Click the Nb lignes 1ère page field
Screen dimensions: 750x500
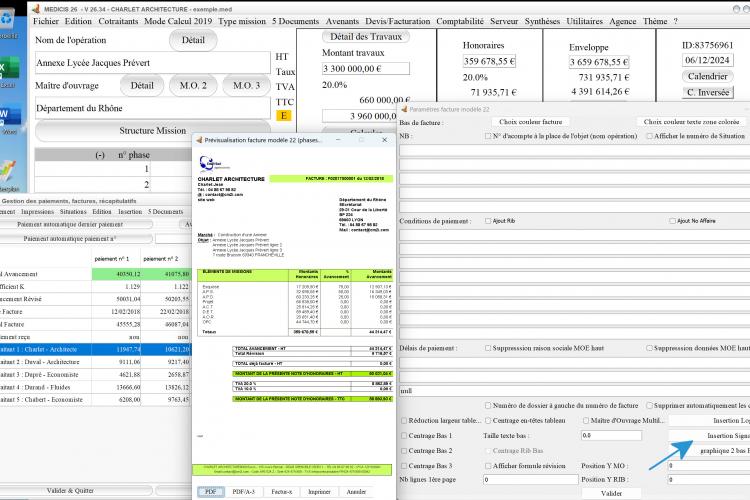pyautogui.click(x=530, y=479)
